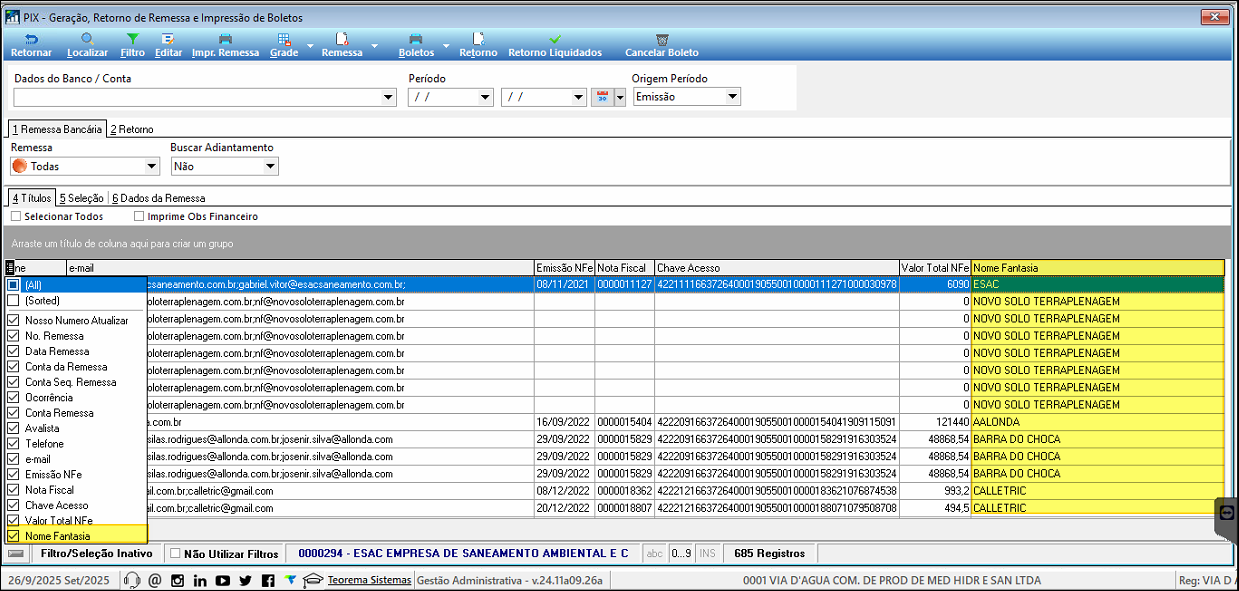
Task: Open the Teorema Sistemas link
Action: [369, 580]
